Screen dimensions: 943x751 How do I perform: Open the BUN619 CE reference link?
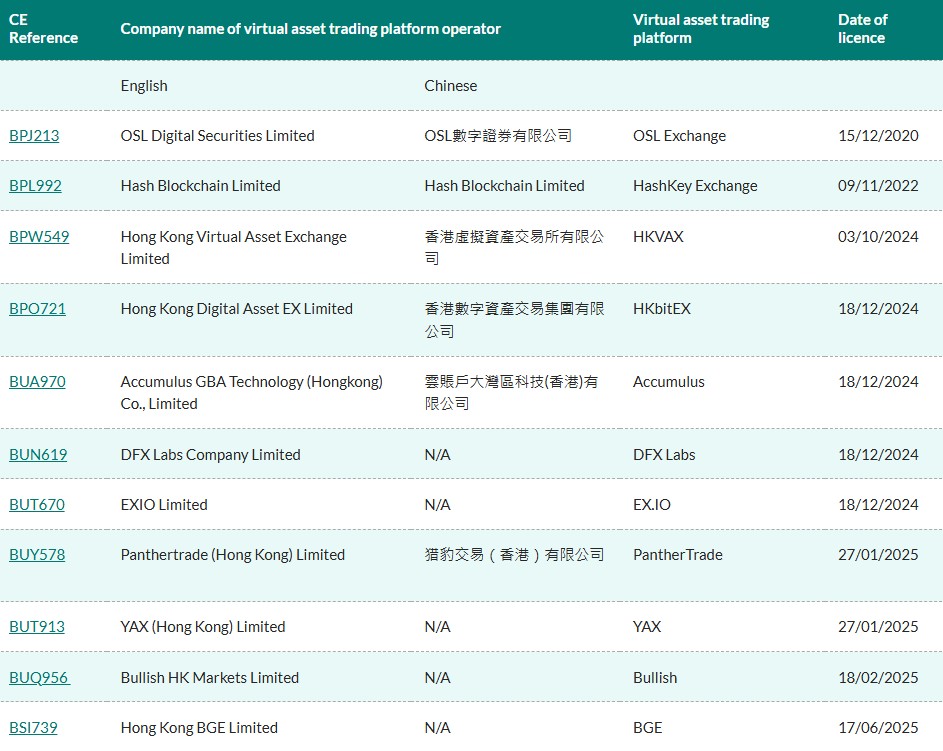(37, 453)
